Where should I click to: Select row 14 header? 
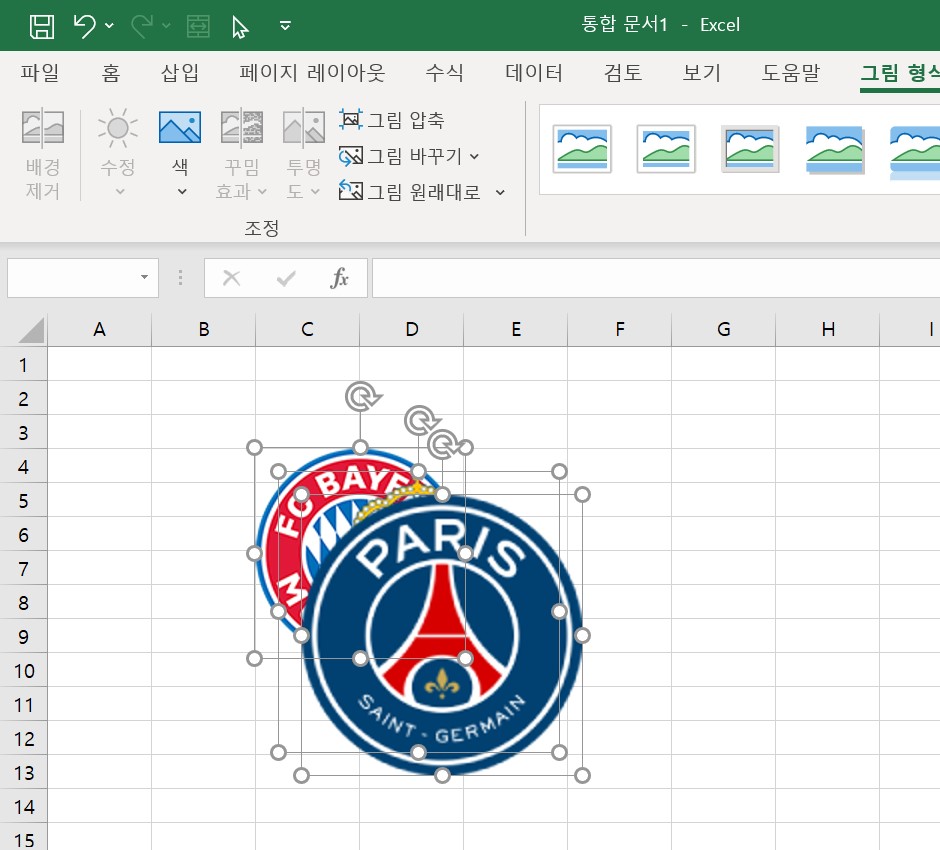(x=23, y=807)
